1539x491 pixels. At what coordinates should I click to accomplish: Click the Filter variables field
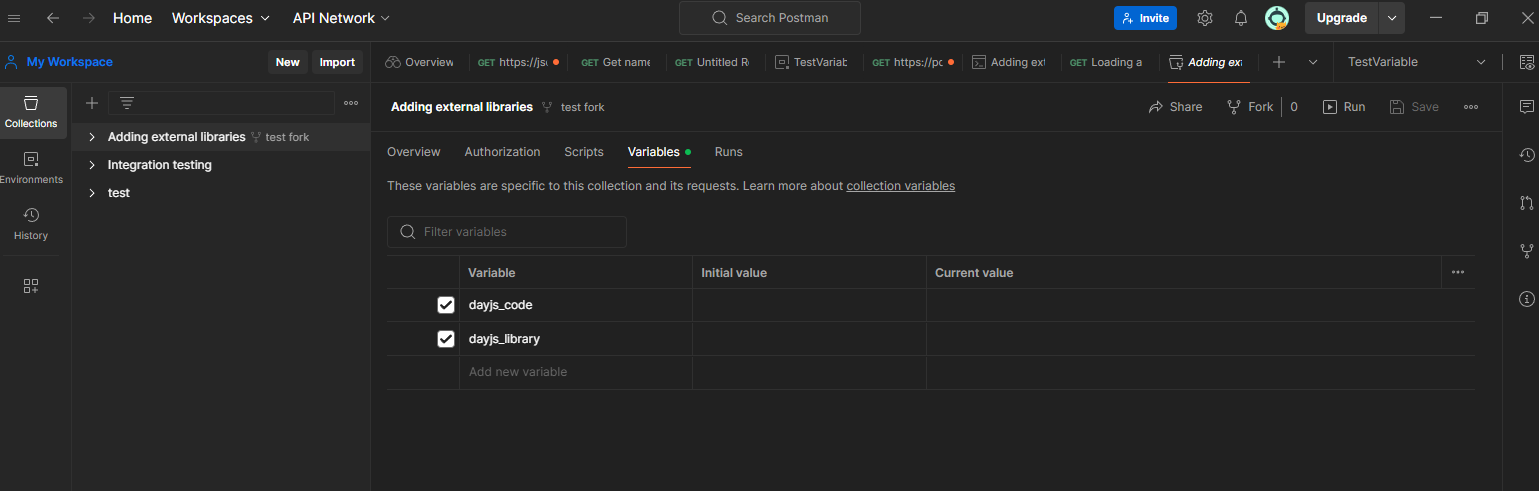(x=507, y=232)
